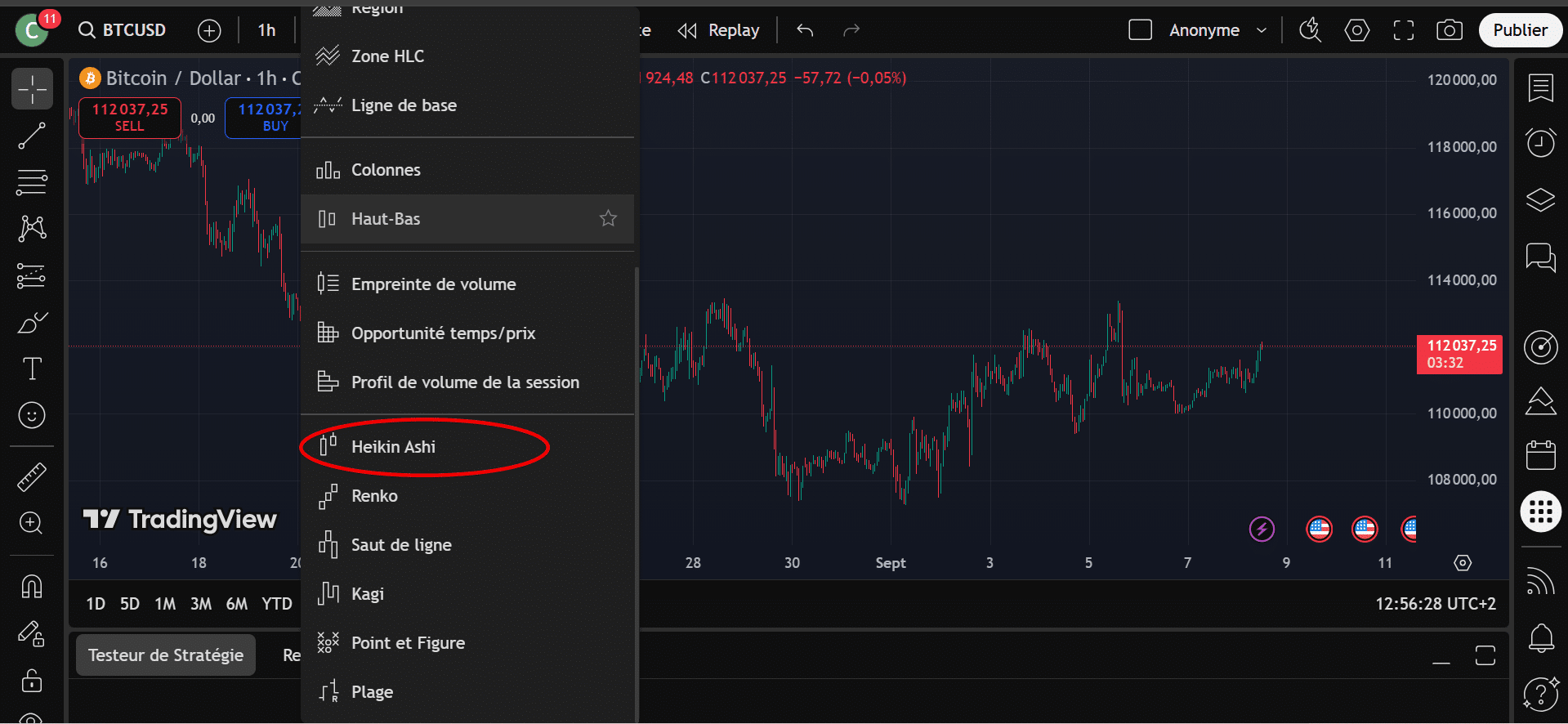Open the emoji icons tool
Image resolution: width=1568 pixels, height=724 pixels.
point(32,415)
